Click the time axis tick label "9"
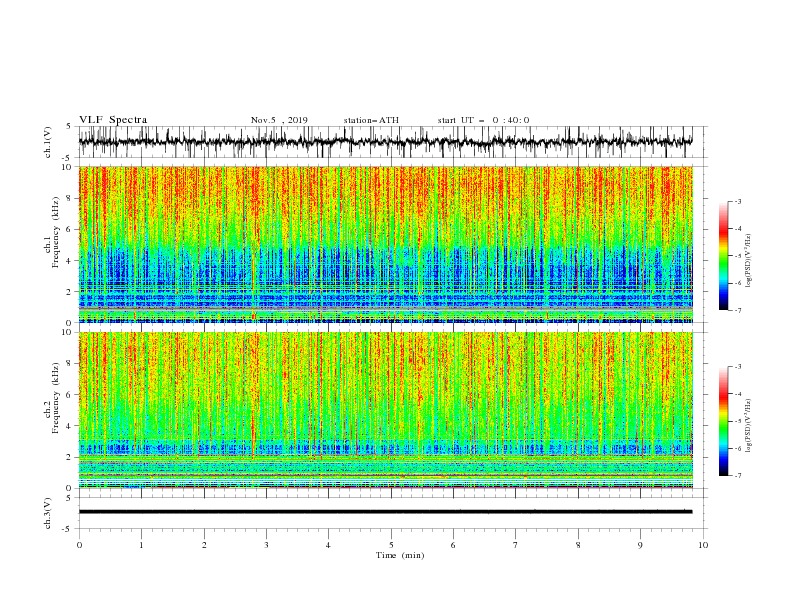The height and width of the screenshot is (612, 792). (640, 545)
